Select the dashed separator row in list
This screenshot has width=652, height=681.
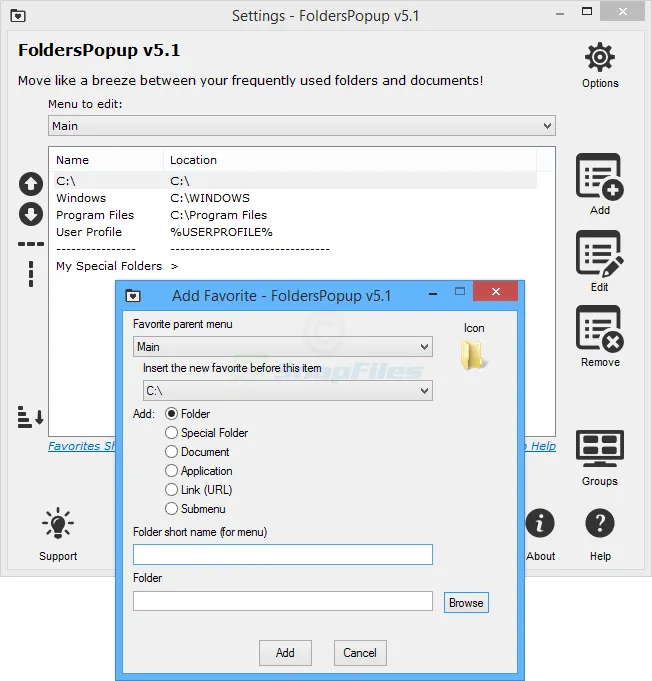coord(295,249)
